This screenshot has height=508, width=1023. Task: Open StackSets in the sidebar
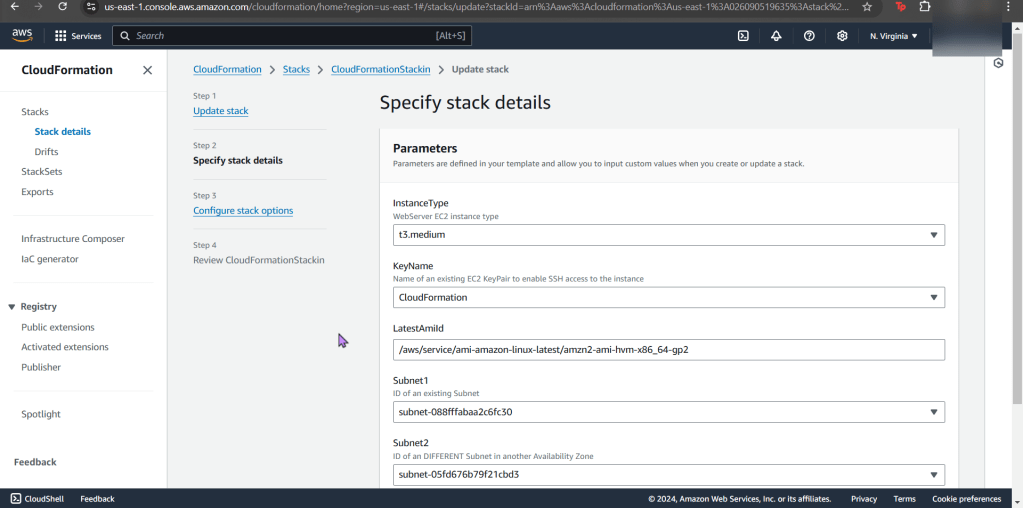[x=42, y=172]
